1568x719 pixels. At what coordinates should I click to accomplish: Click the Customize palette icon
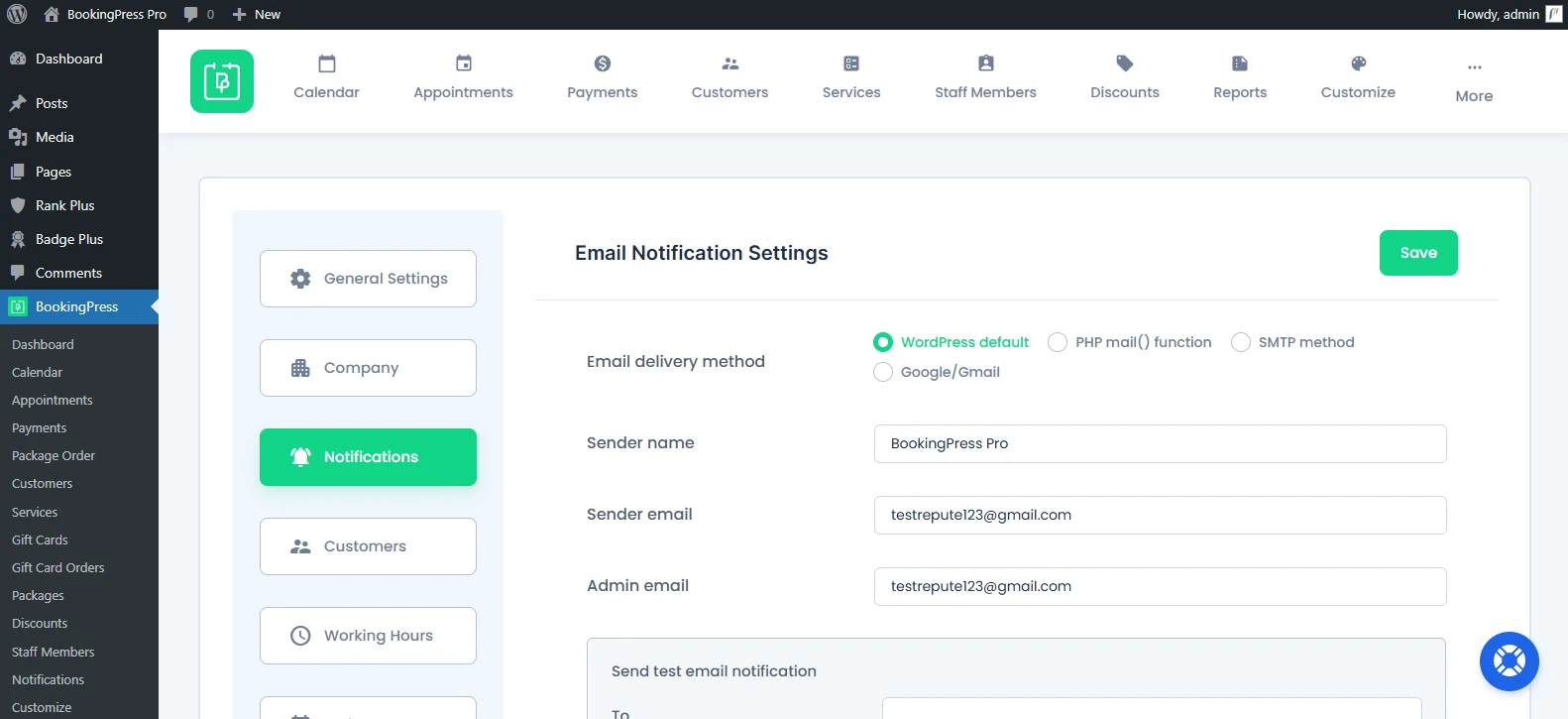1359,63
